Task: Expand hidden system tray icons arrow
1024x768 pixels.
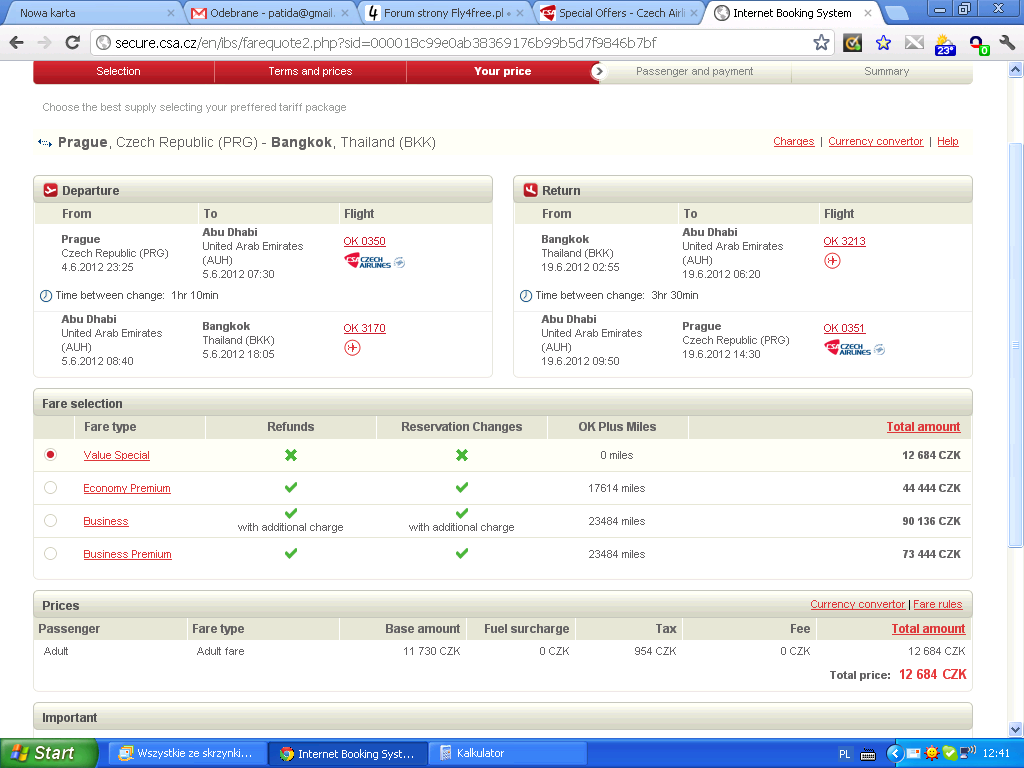Action: 894,754
